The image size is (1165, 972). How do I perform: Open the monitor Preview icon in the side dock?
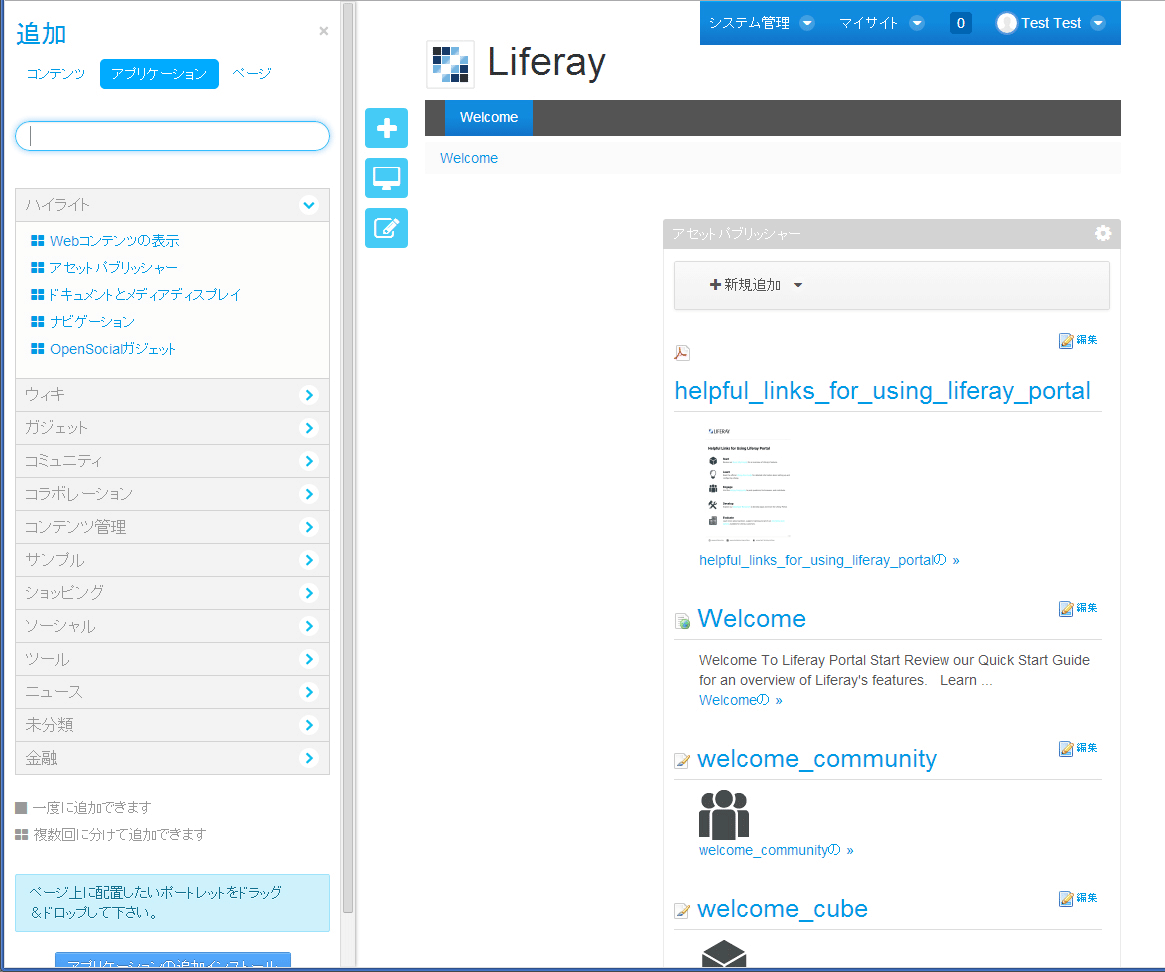tap(386, 178)
